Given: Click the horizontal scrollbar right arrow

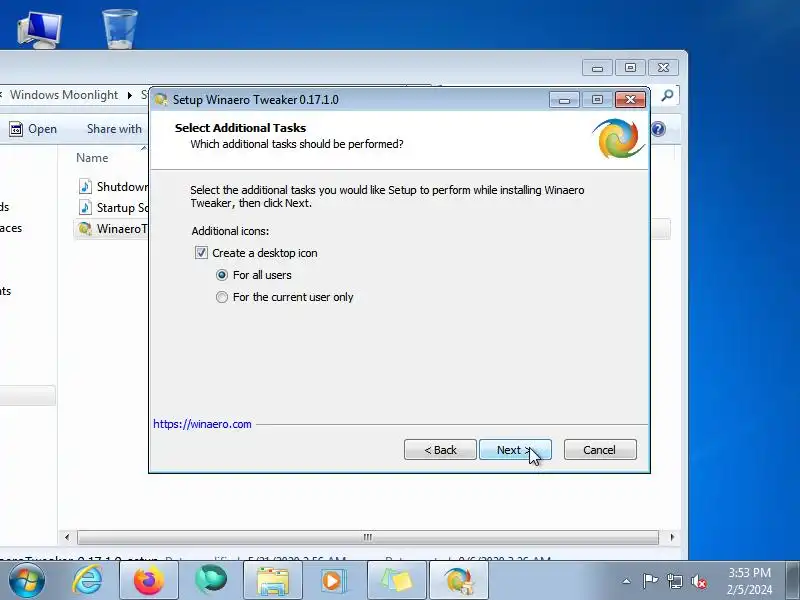Looking at the screenshot, I should [672, 537].
